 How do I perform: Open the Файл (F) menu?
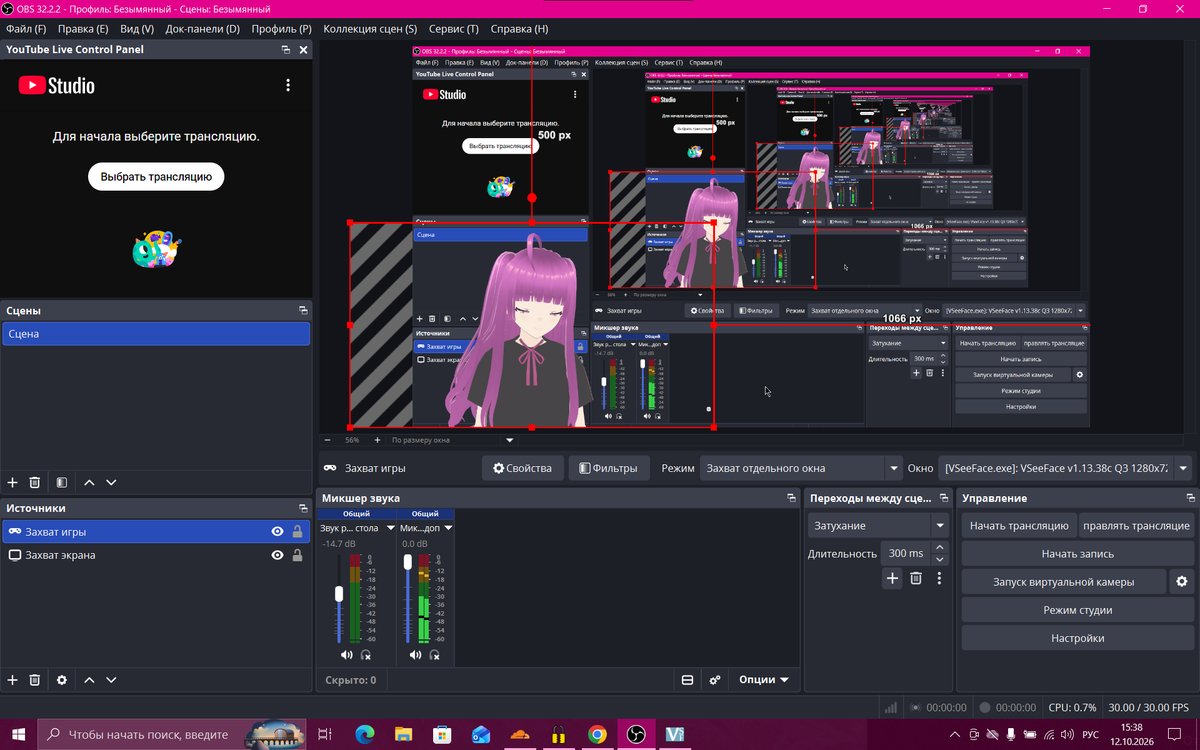click(x=26, y=29)
